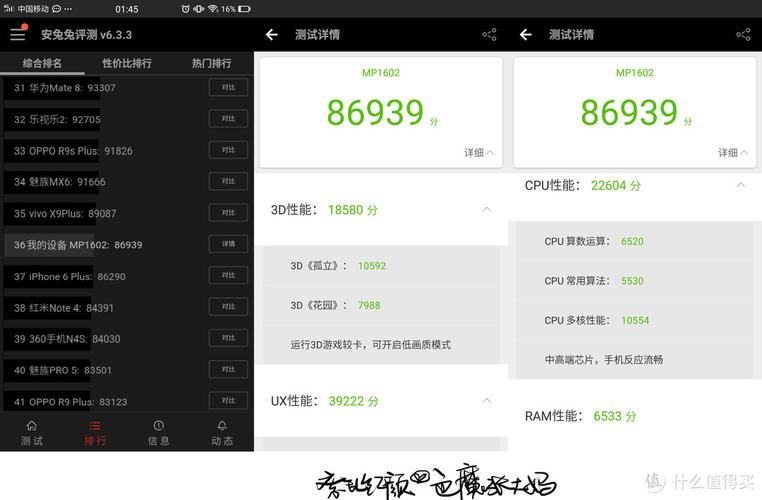Collapse the 3D性能 section chevron
Screen dimensions: 762x500
click(486, 209)
